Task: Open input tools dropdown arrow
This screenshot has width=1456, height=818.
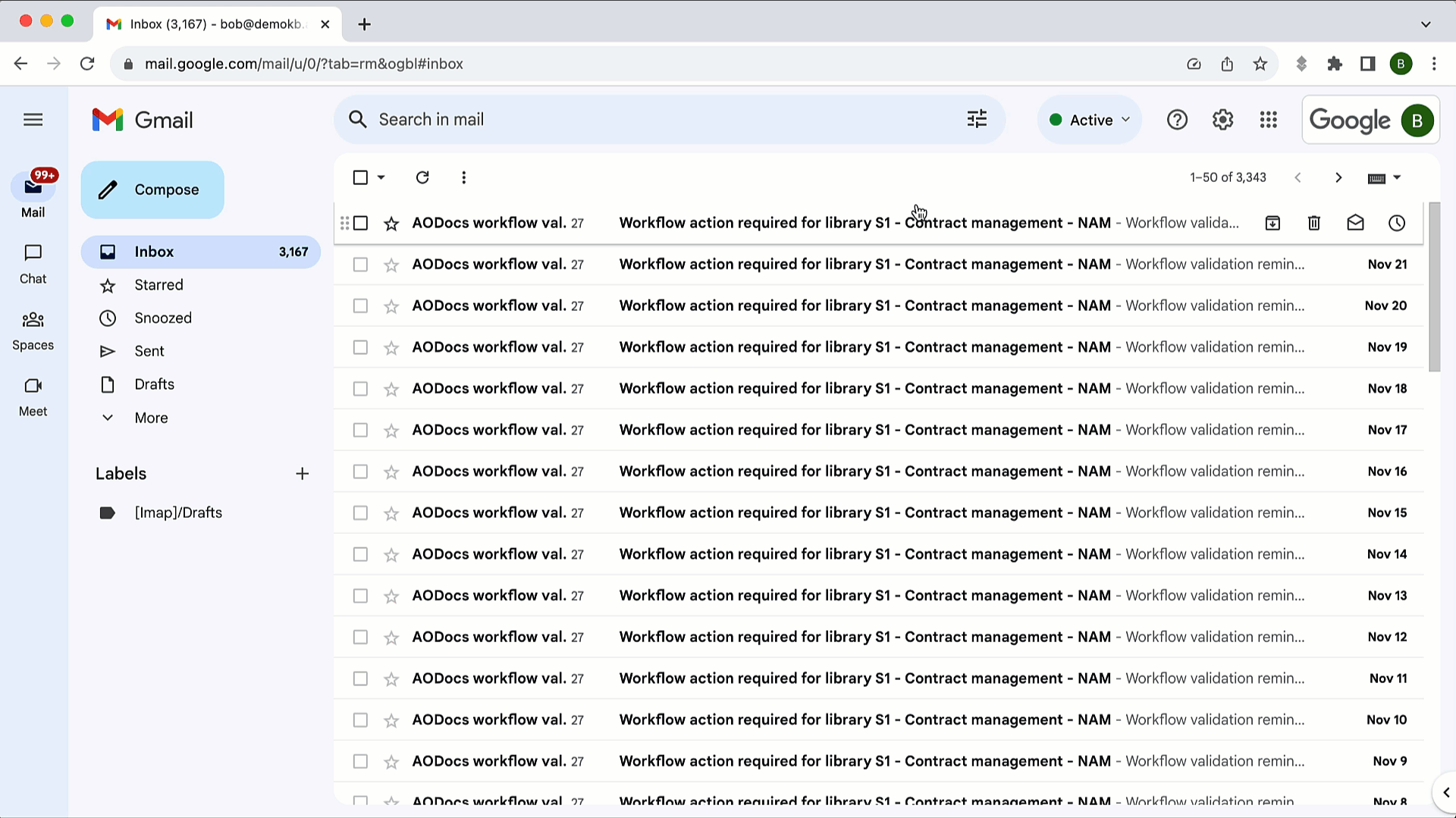Action: tap(1397, 177)
